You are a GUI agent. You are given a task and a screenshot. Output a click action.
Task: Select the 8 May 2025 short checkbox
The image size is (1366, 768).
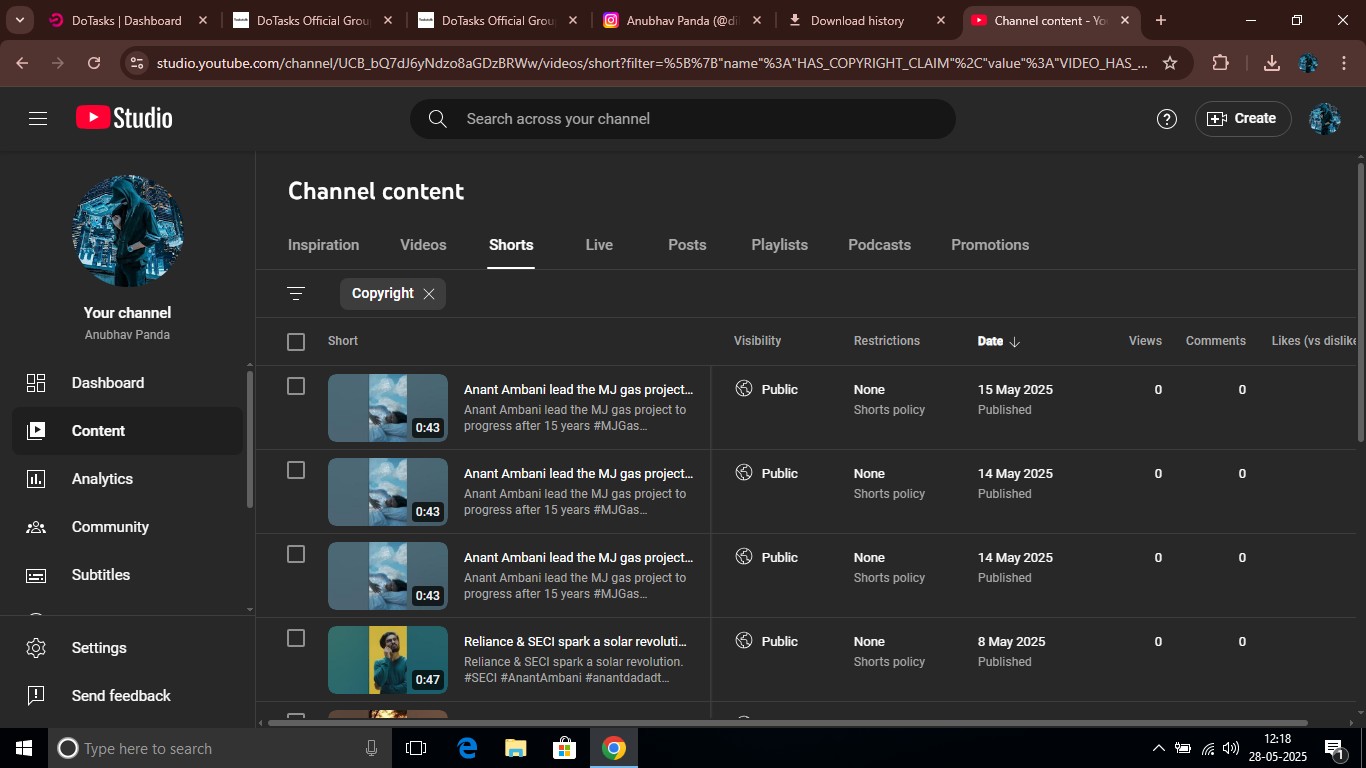coord(296,638)
